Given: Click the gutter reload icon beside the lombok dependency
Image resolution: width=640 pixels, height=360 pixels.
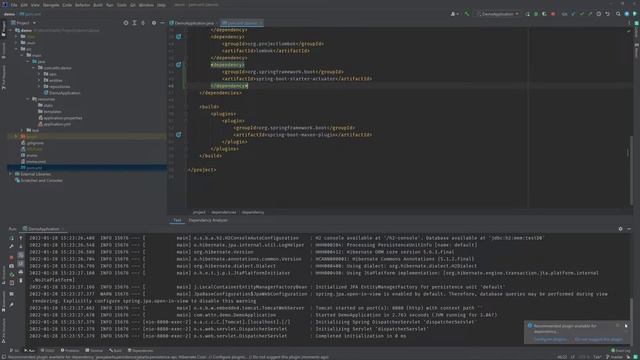Looking at the screenshot, I should pyautogui.click(x=179, y=37).
